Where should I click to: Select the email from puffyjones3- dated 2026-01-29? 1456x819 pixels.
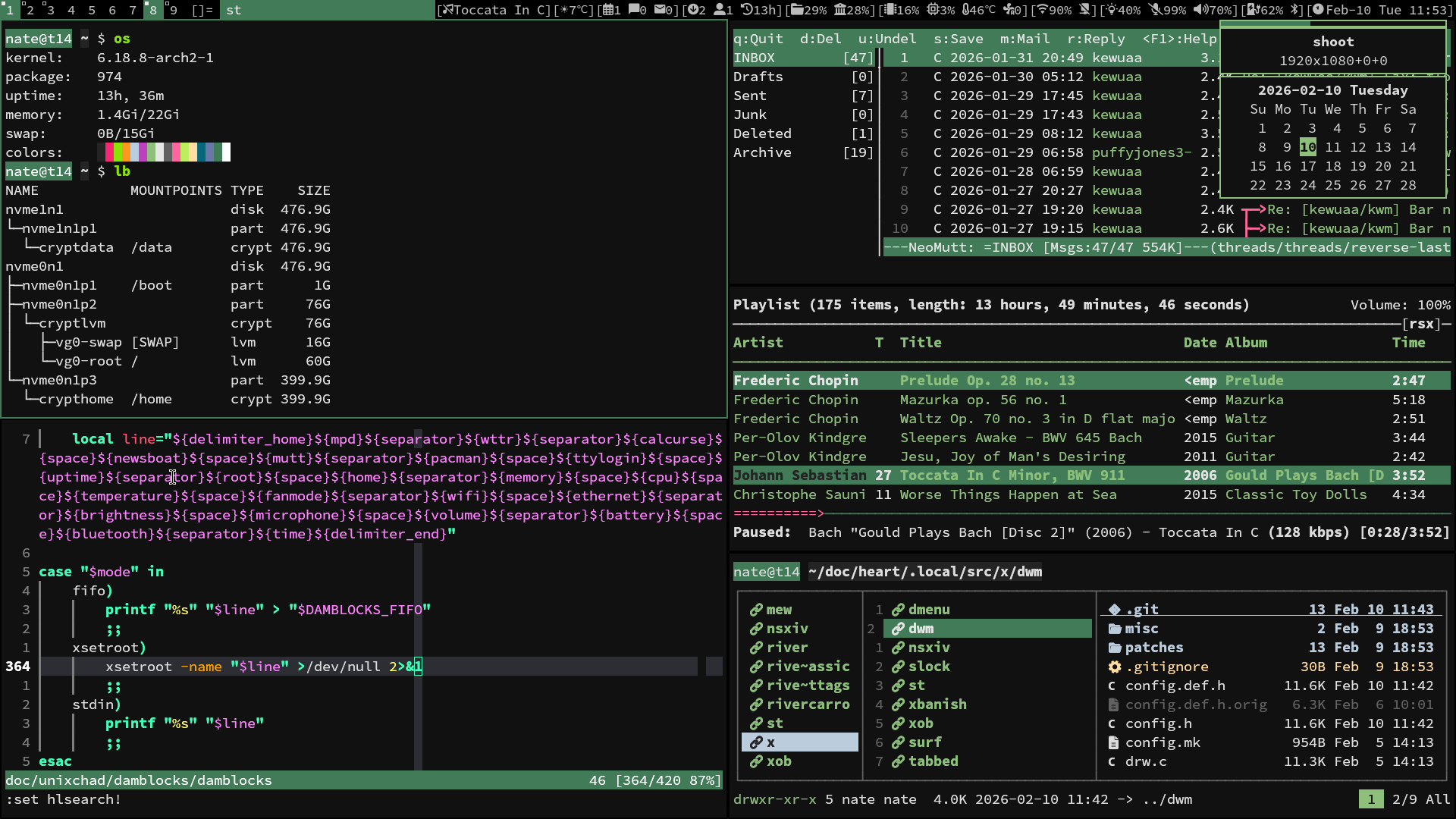(1050, 152)
